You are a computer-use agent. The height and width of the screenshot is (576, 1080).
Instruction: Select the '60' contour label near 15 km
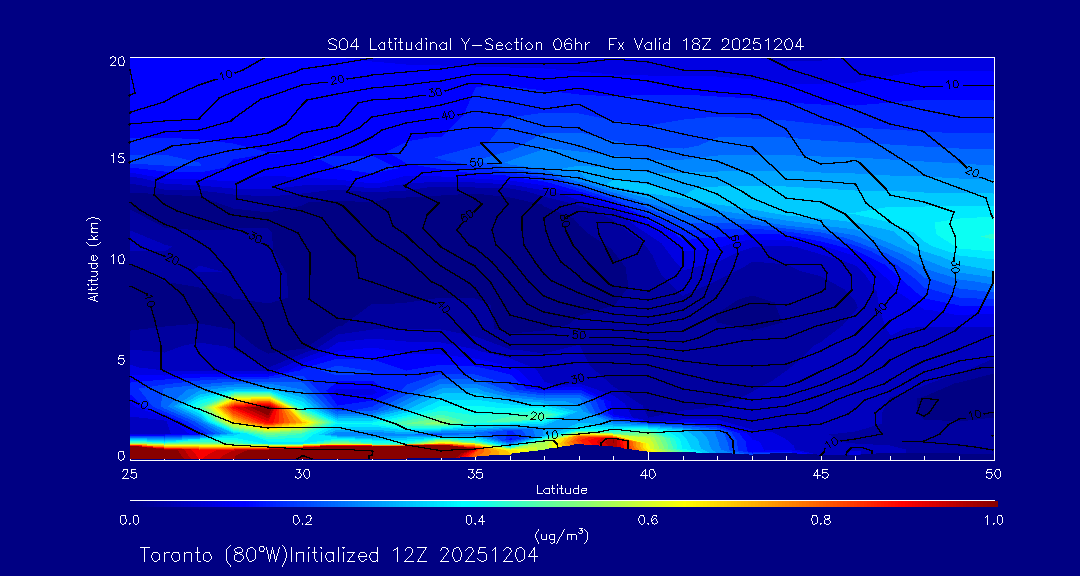click(x=477, y=162)
